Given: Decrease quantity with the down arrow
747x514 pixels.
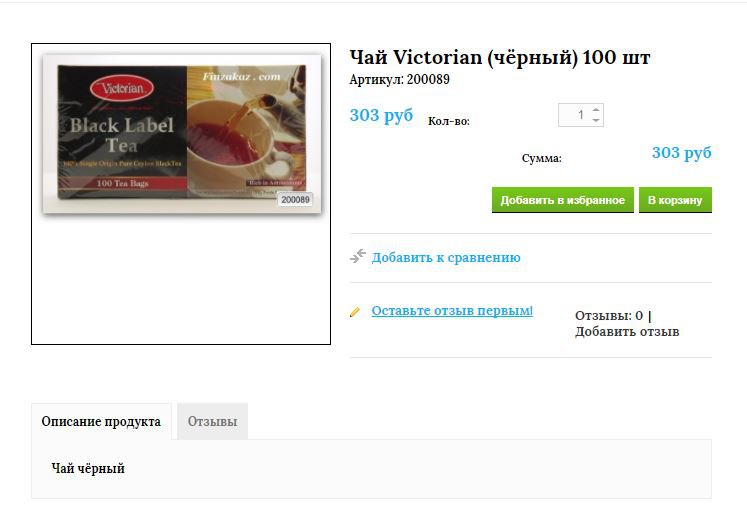Looking at the screenshot, I should (x=596, y=120).
